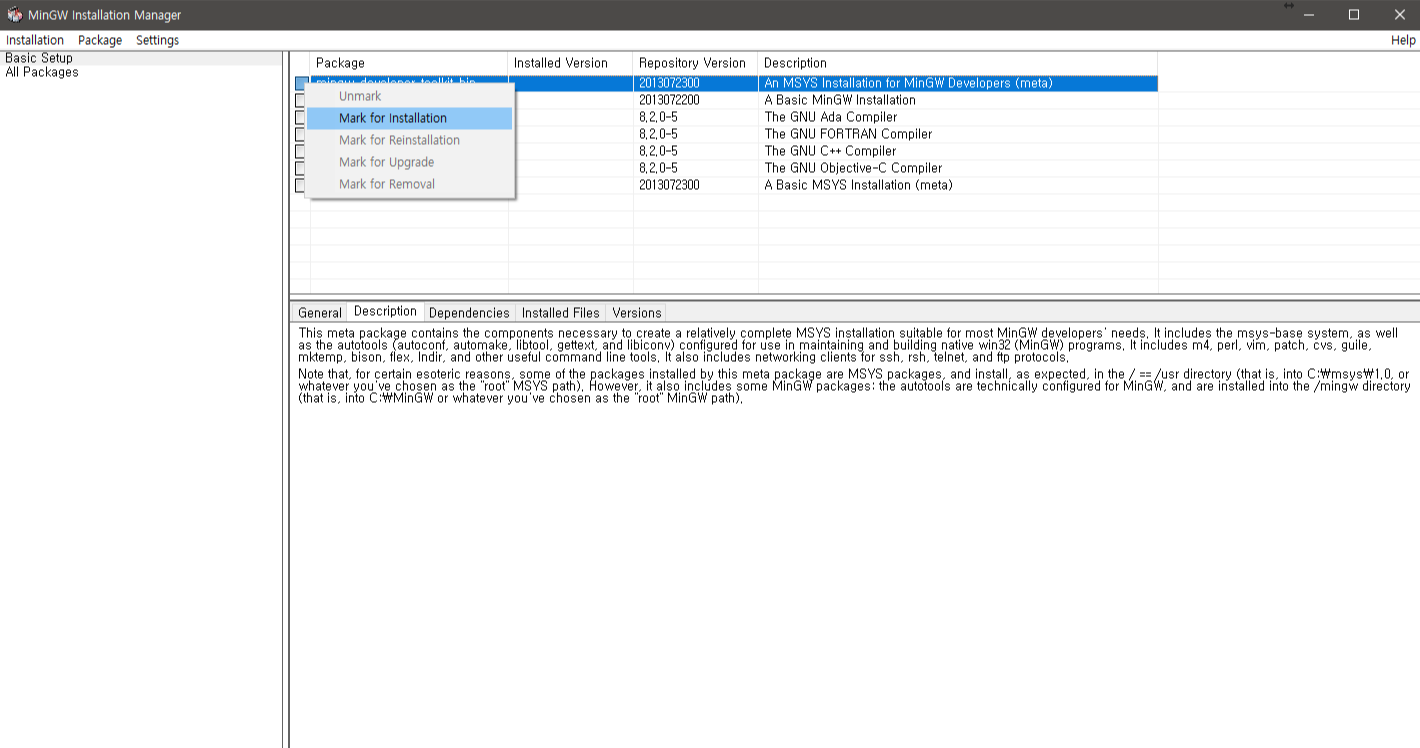
Task: Toggle checkbox of Basic MSYS Installation row
Action: (300, 185)
